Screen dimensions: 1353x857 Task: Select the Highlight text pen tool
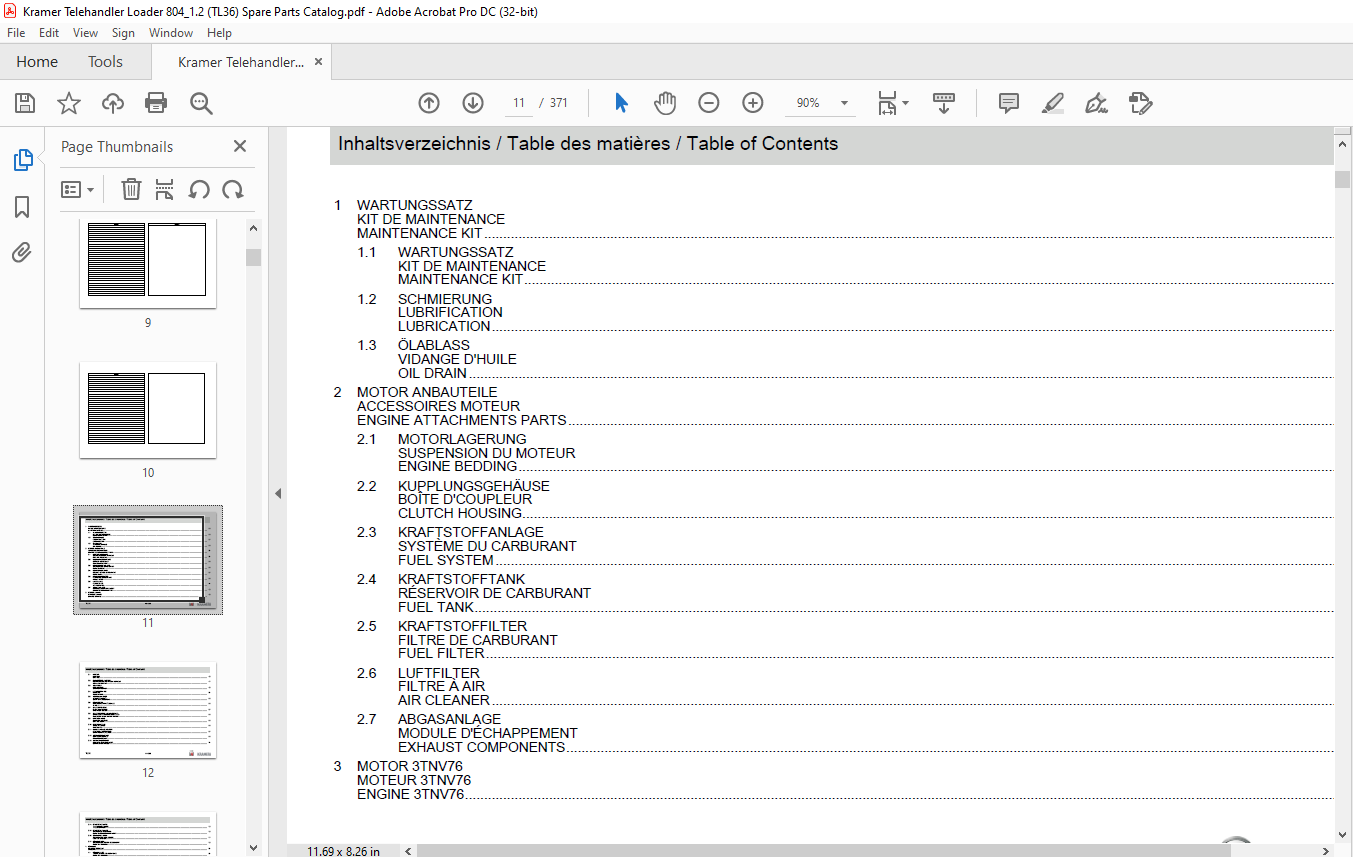(x=1053, y=103)
